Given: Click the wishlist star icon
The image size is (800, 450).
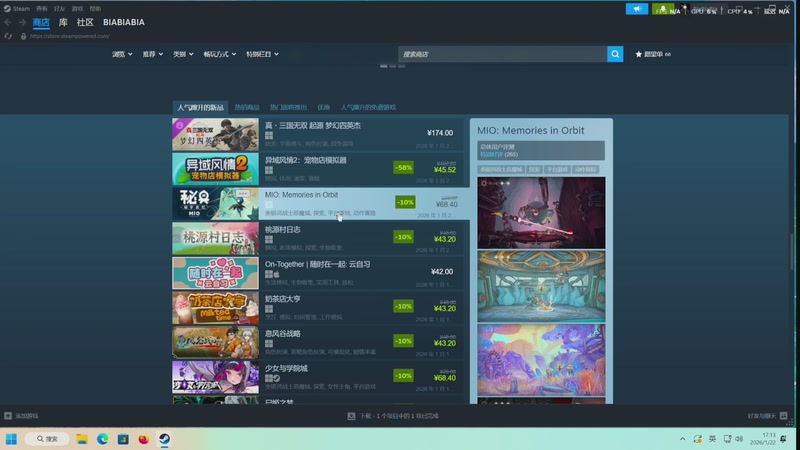Looking at the screenshot, I should pyautogui.click(x=638, y=54).
